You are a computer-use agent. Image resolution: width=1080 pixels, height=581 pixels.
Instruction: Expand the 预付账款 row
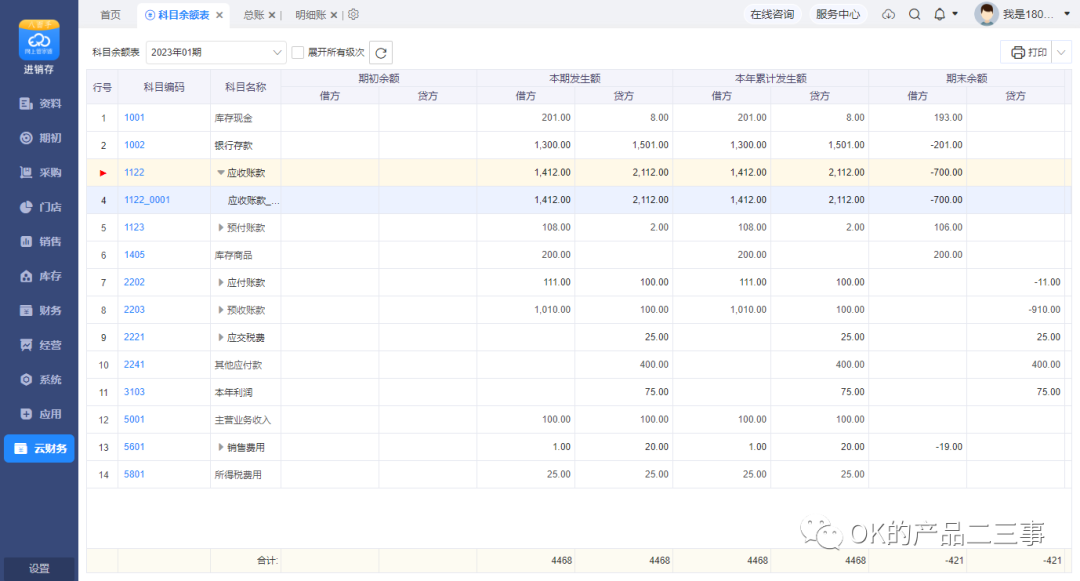click(x=221, y=227)
